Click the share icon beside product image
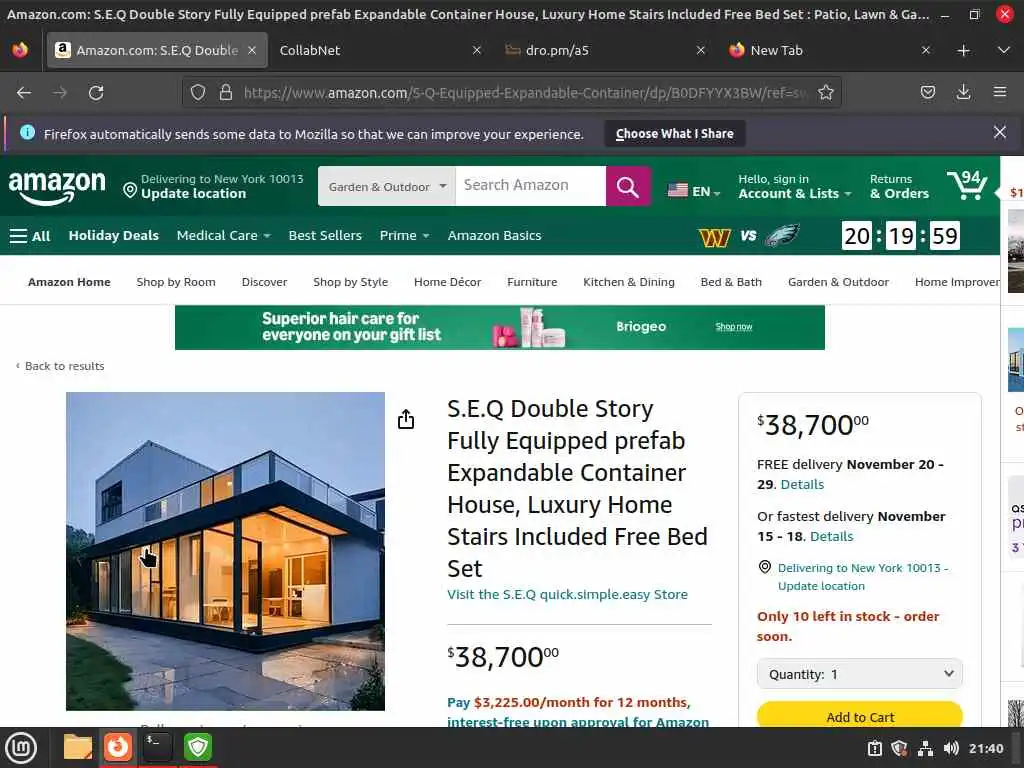The width and height of the screenshot is (1024, 768). click(406, 419)
